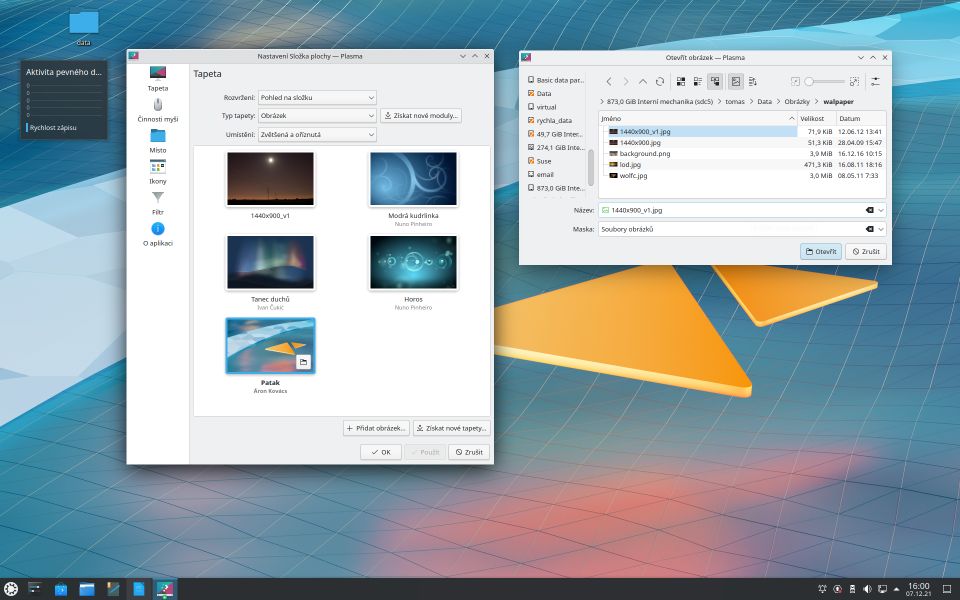
Task: Open the sorting options icon
Action: click(753, 81)
